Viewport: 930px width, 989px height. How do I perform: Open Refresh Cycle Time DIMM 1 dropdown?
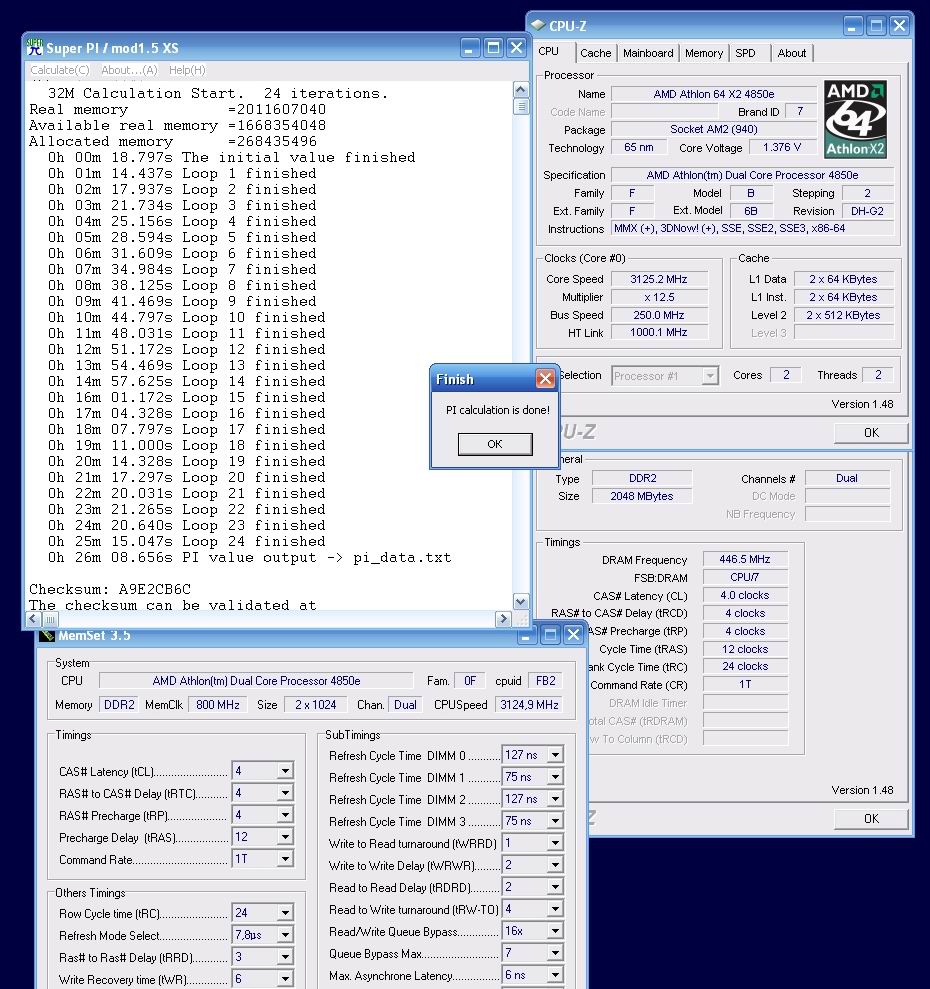tap(555, 777)
